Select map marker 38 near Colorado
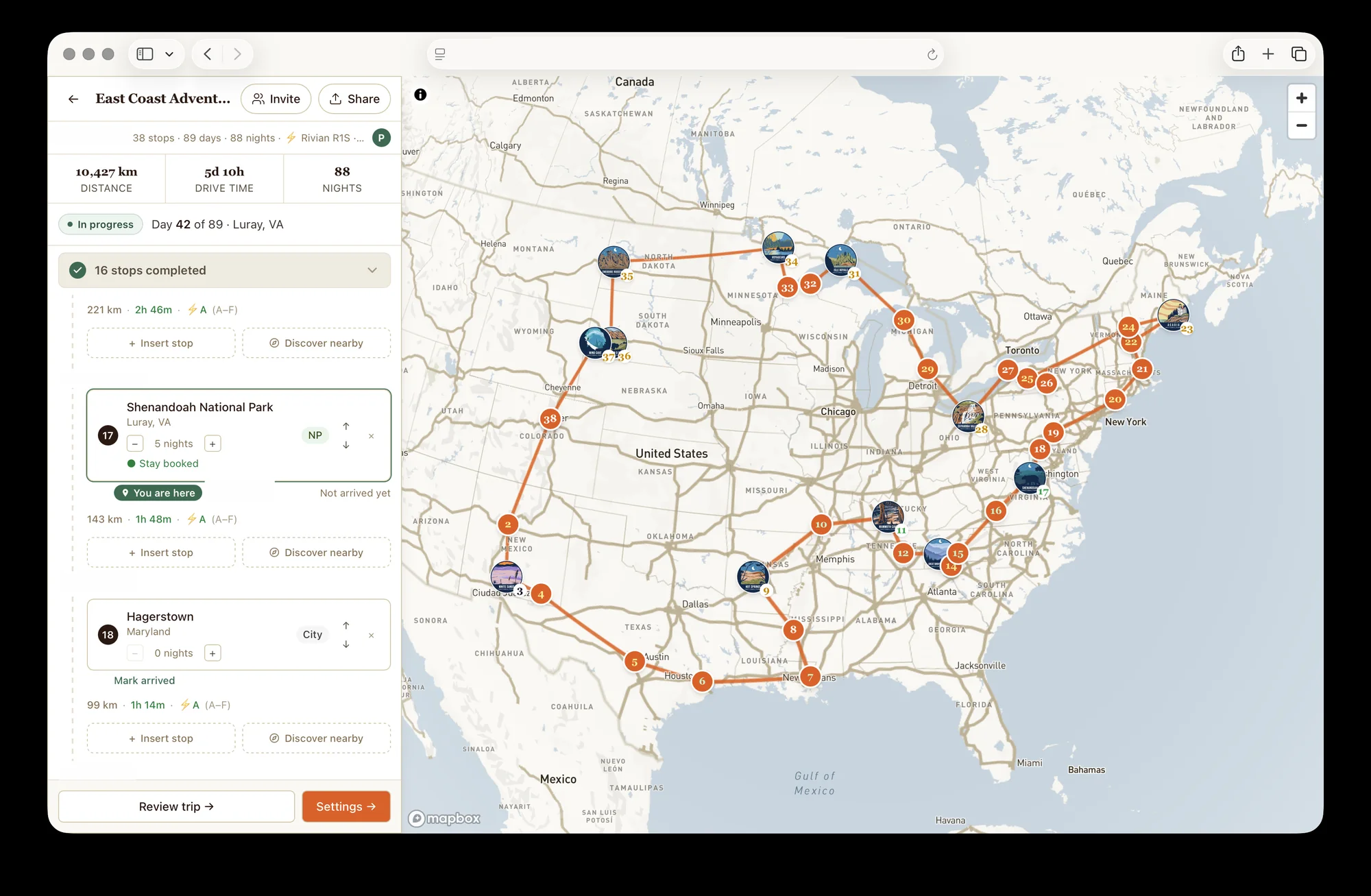The height and width of the screenshot is (896, 1371). tap(550, 418)
